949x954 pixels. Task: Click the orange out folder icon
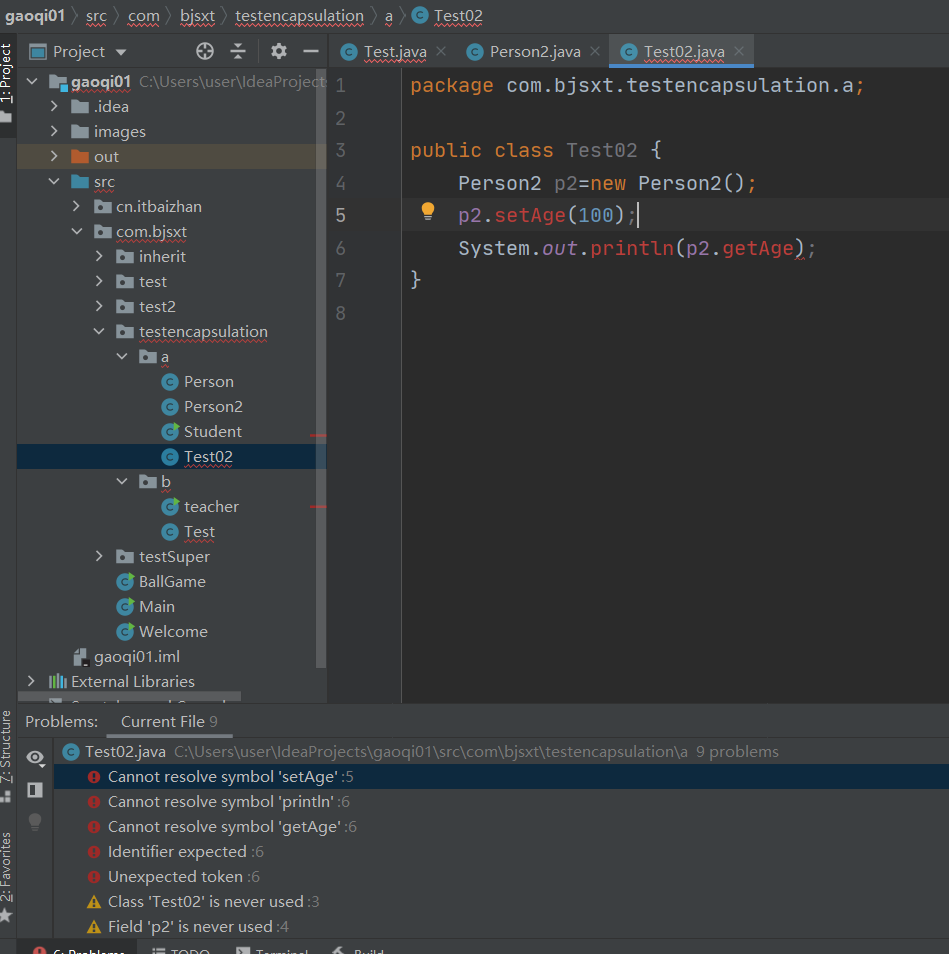[x=80, y=157]
